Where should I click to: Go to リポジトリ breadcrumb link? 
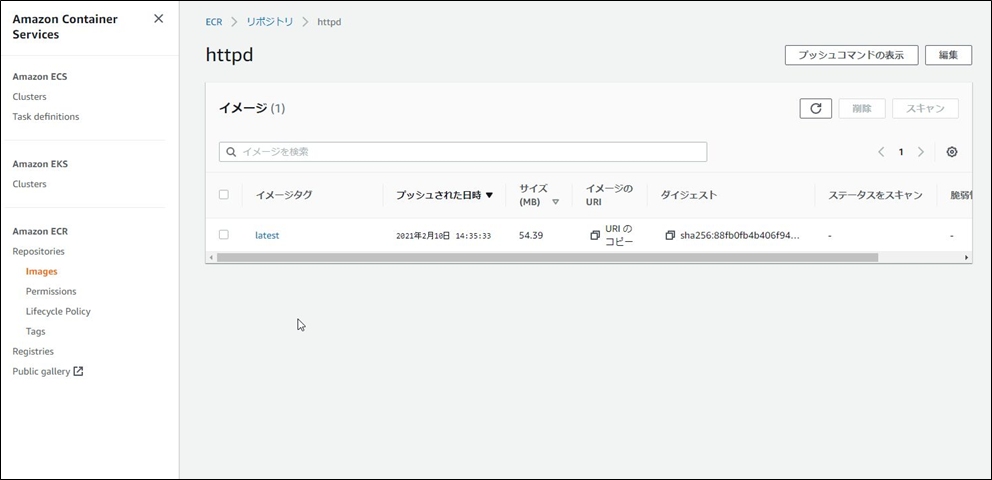click(270, 22)
